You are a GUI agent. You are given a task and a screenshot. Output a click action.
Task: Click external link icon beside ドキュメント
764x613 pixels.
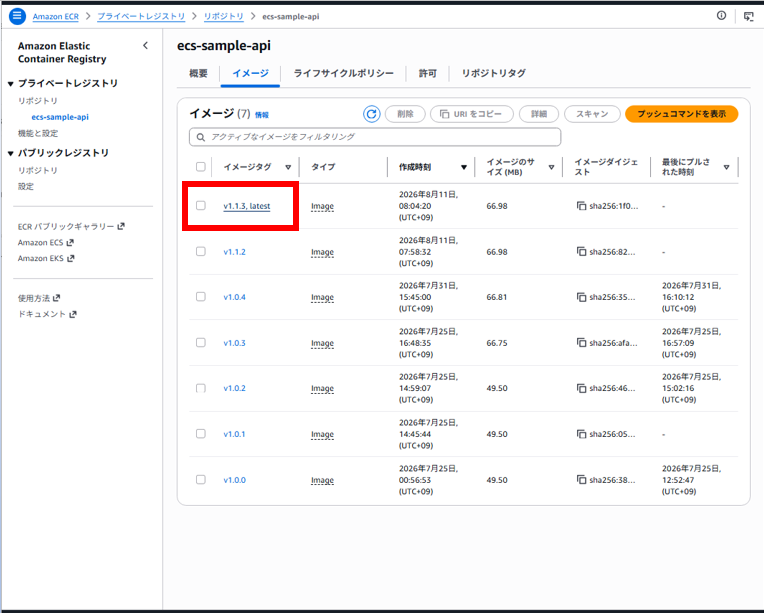73,314
